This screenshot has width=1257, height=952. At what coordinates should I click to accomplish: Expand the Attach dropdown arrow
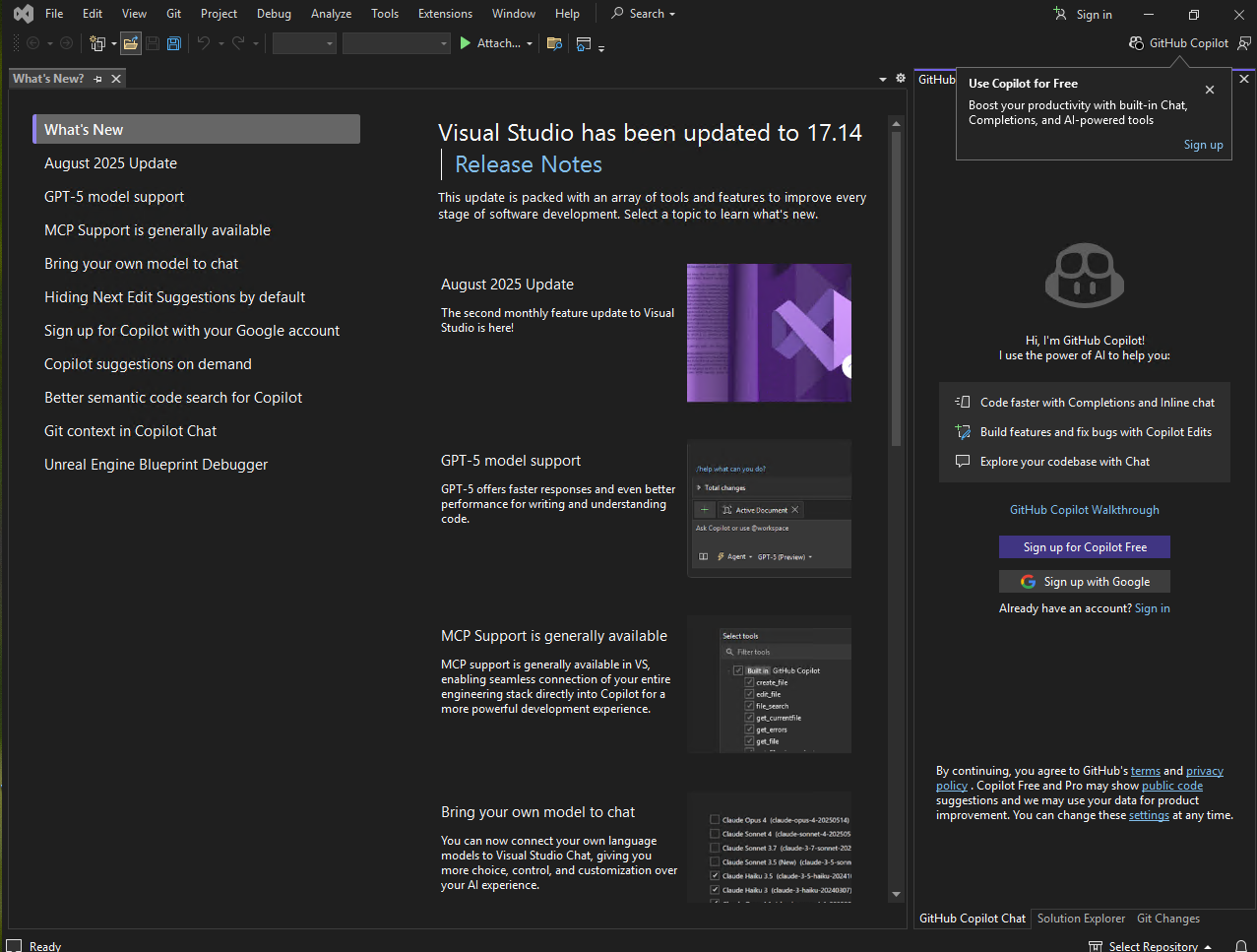530,43
